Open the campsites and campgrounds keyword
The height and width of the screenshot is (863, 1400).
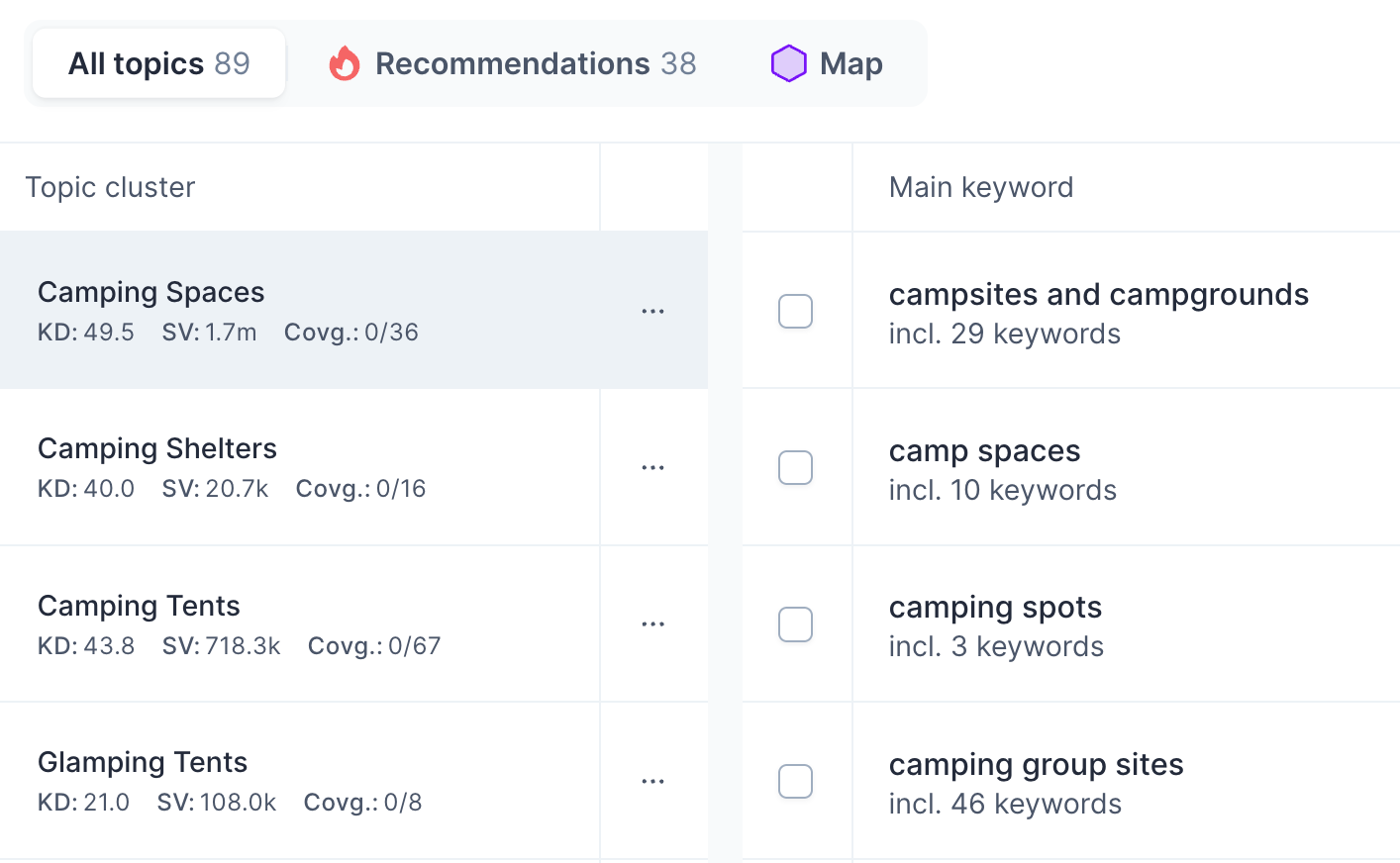[1098, 295]
